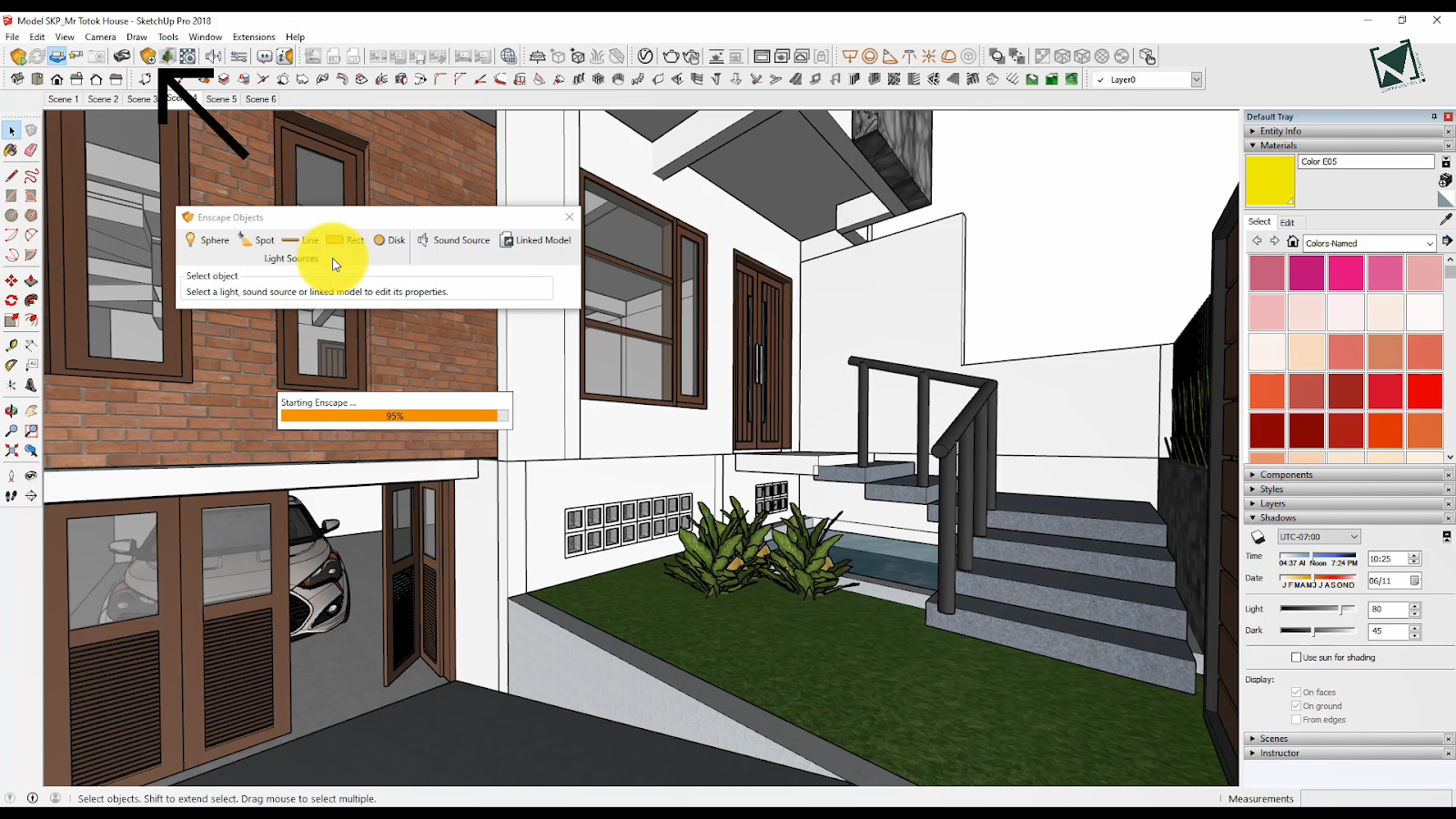
Task: Insert a Sound Source from Enscape Objects
Action: 454,239
